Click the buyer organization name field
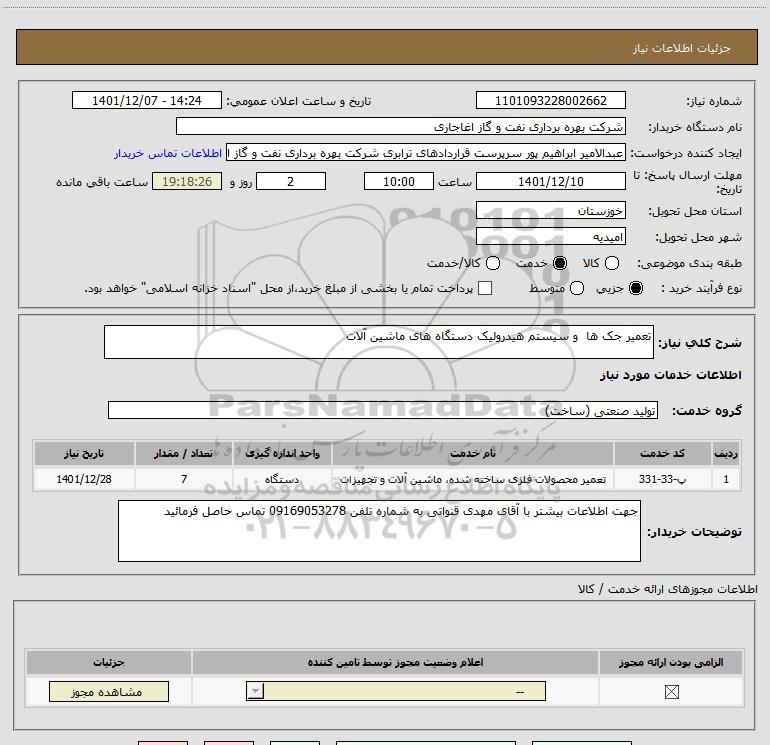The height and width of the screenshot is (745, 770). (401, 127)
